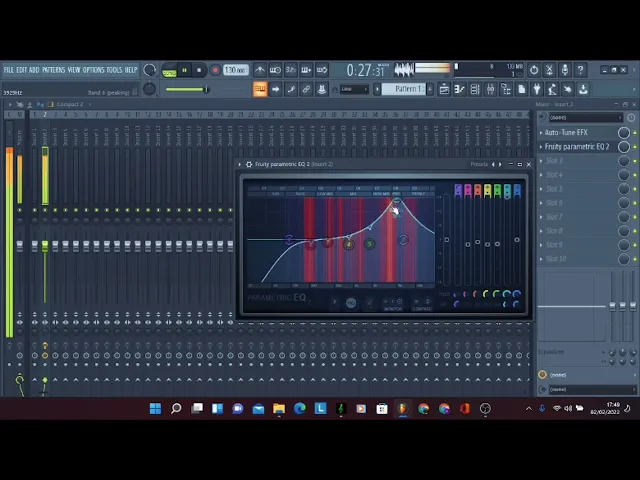Toggle the metronome icon in the toolbar

pyautogui.click(x=260, y=70)
